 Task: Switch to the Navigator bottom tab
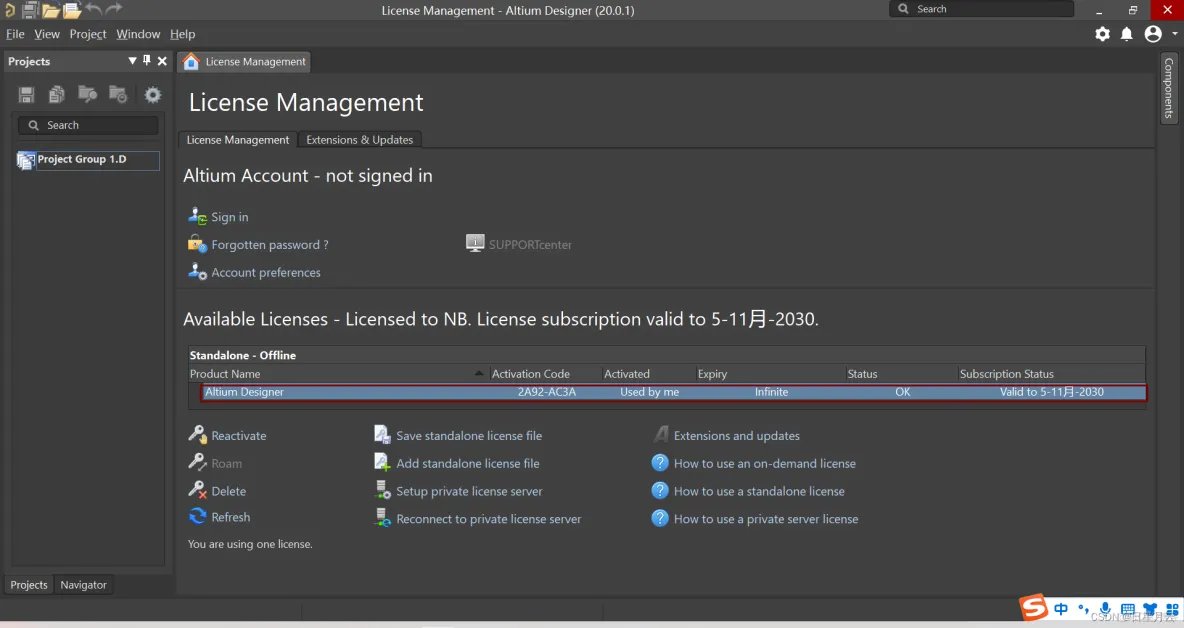coord(83,585)
